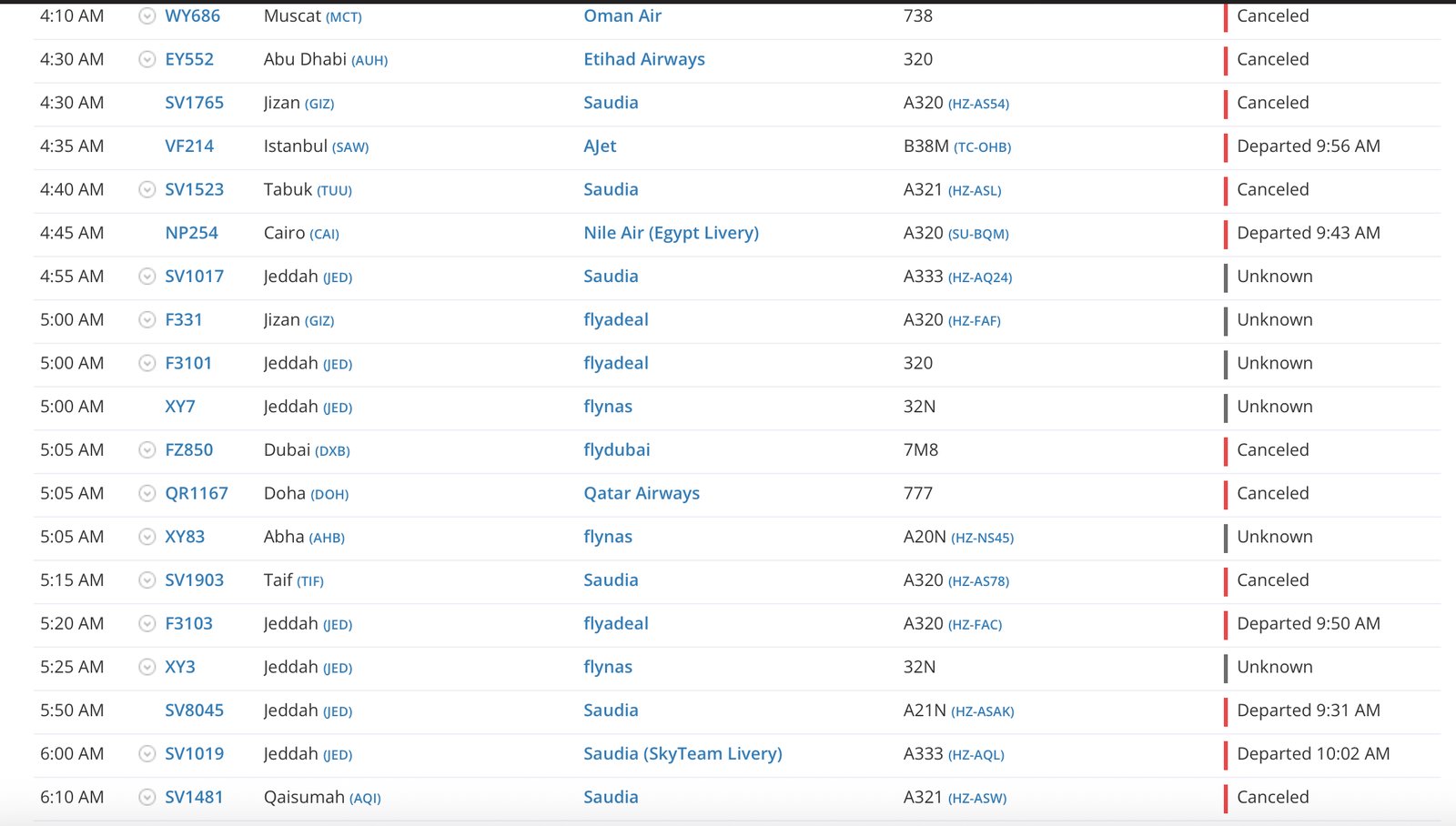This screenshot has width=1456, height=826.
Task: Click the circled chevron beside QR1167
Action: pyautogui.click(x=147, y=494)
